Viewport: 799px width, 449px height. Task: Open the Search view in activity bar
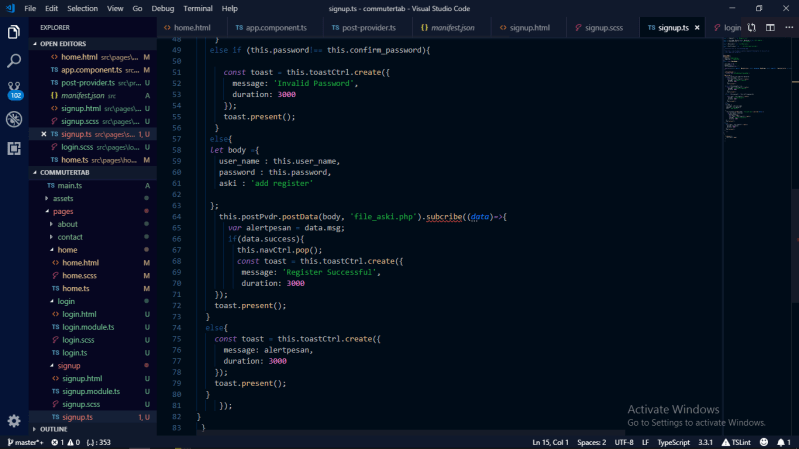14,61
